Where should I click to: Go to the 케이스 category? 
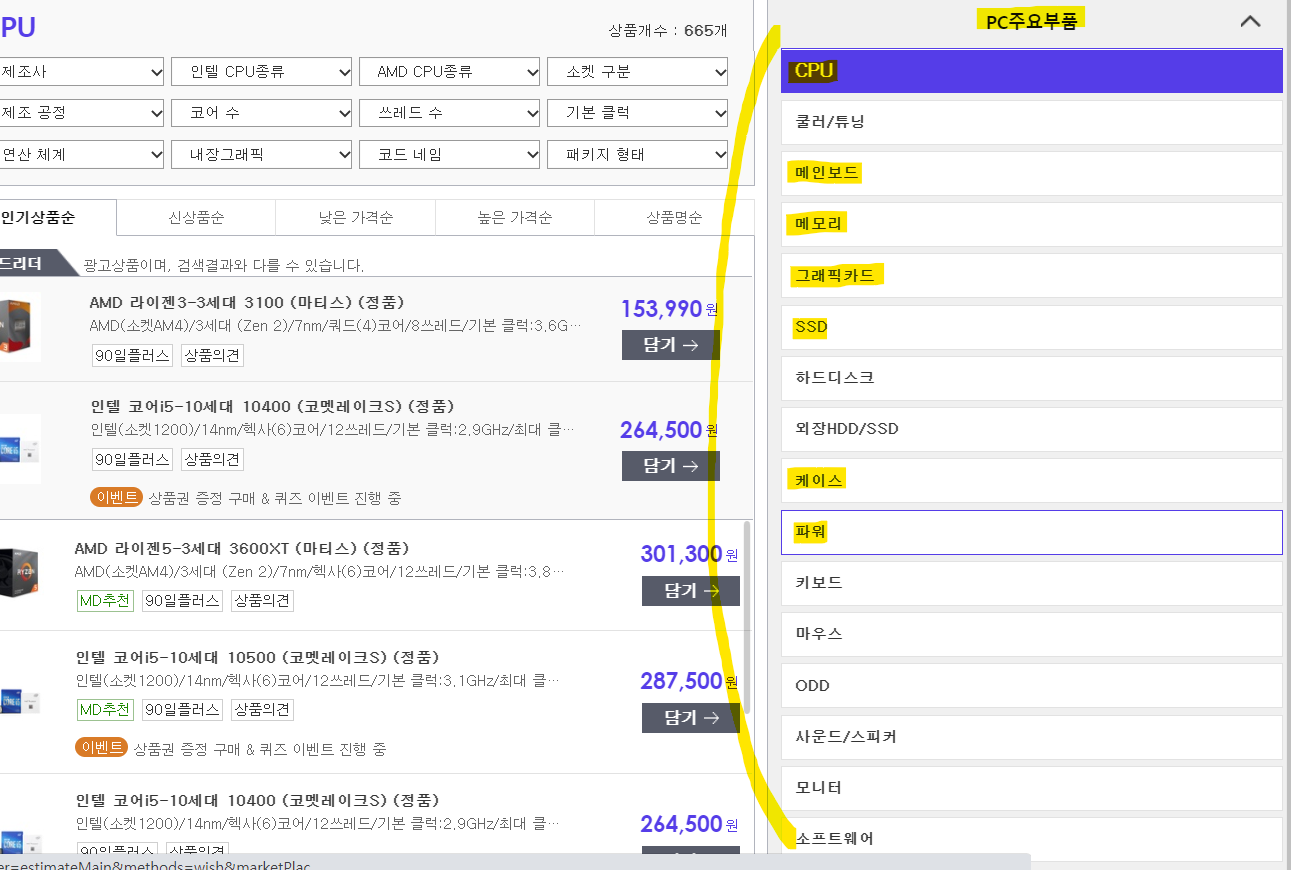pos(1032,480)
